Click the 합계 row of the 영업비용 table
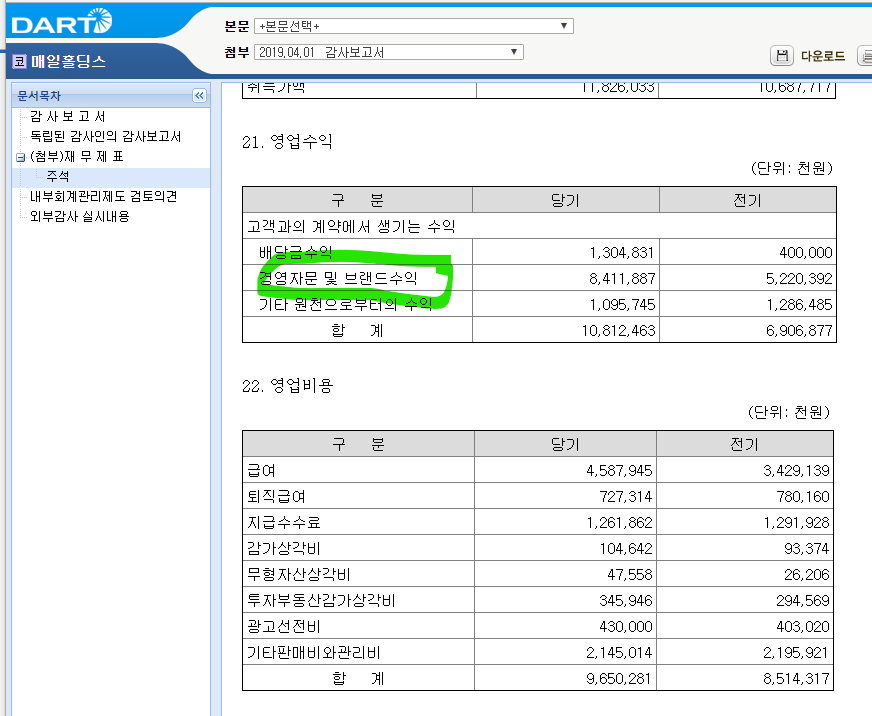 click(x=356, y=677)
